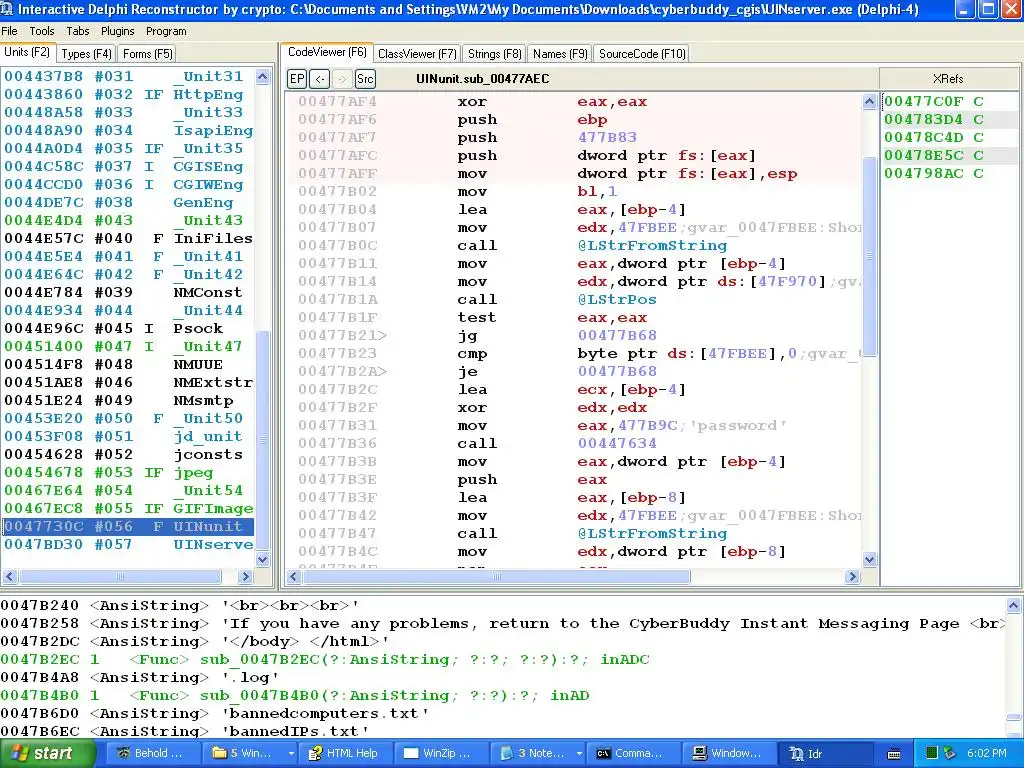Select the CodeViewer (F6) tab
The width and height of the screenshot is (1024, 768).
327,52
